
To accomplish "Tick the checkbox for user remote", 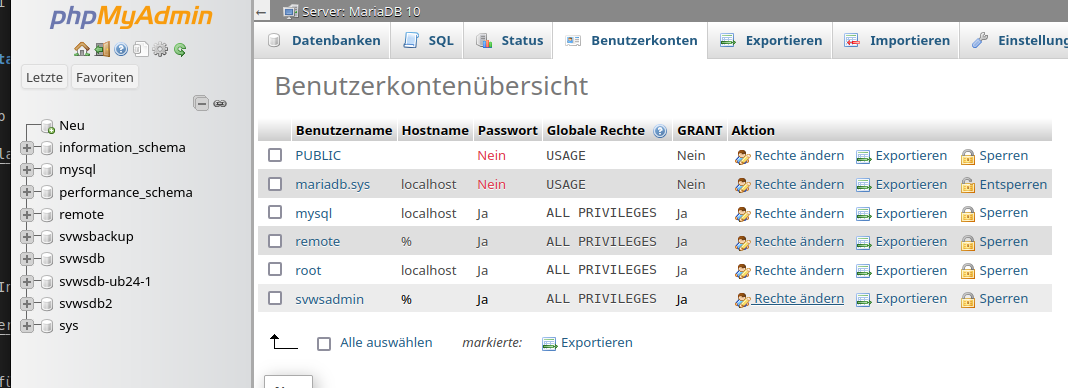I will tap(274, 241).
